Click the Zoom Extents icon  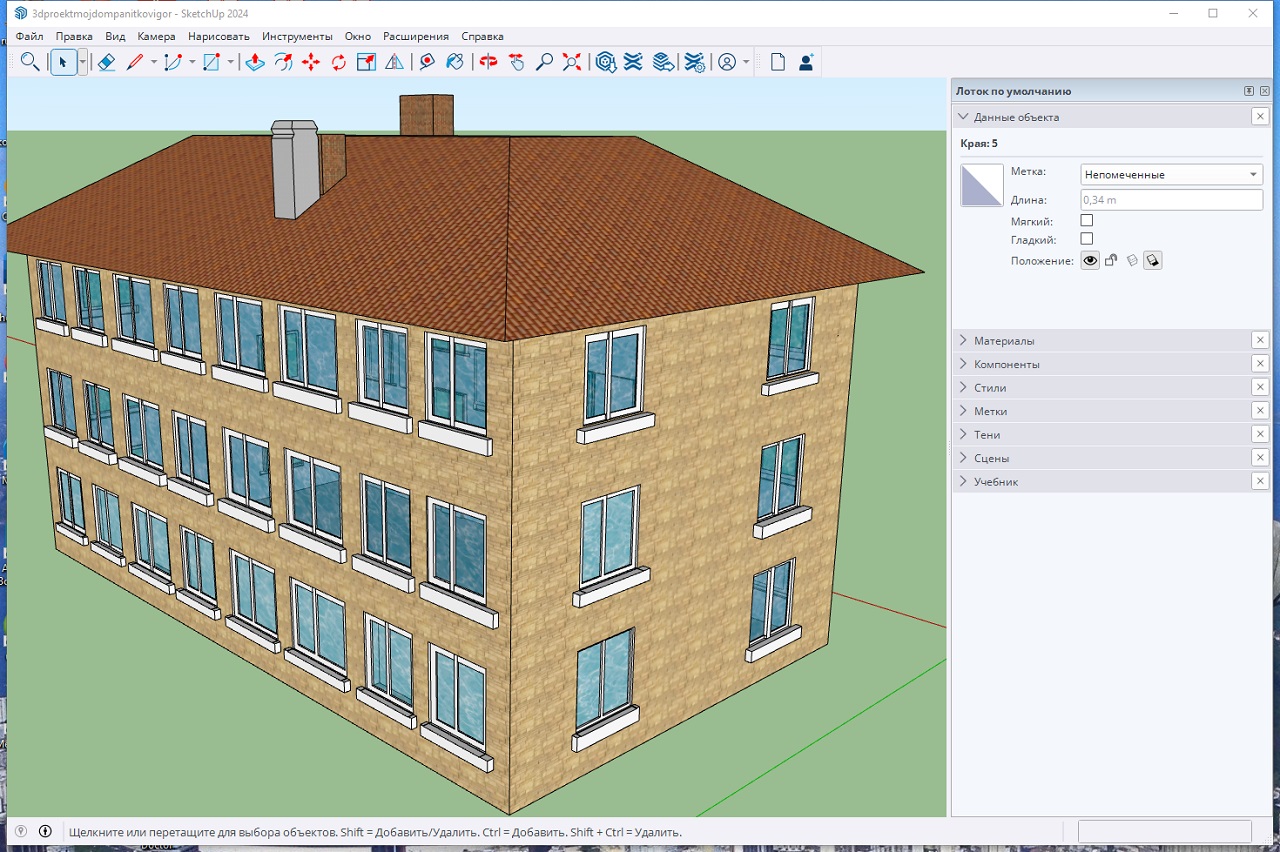click(x=572, y=62)
